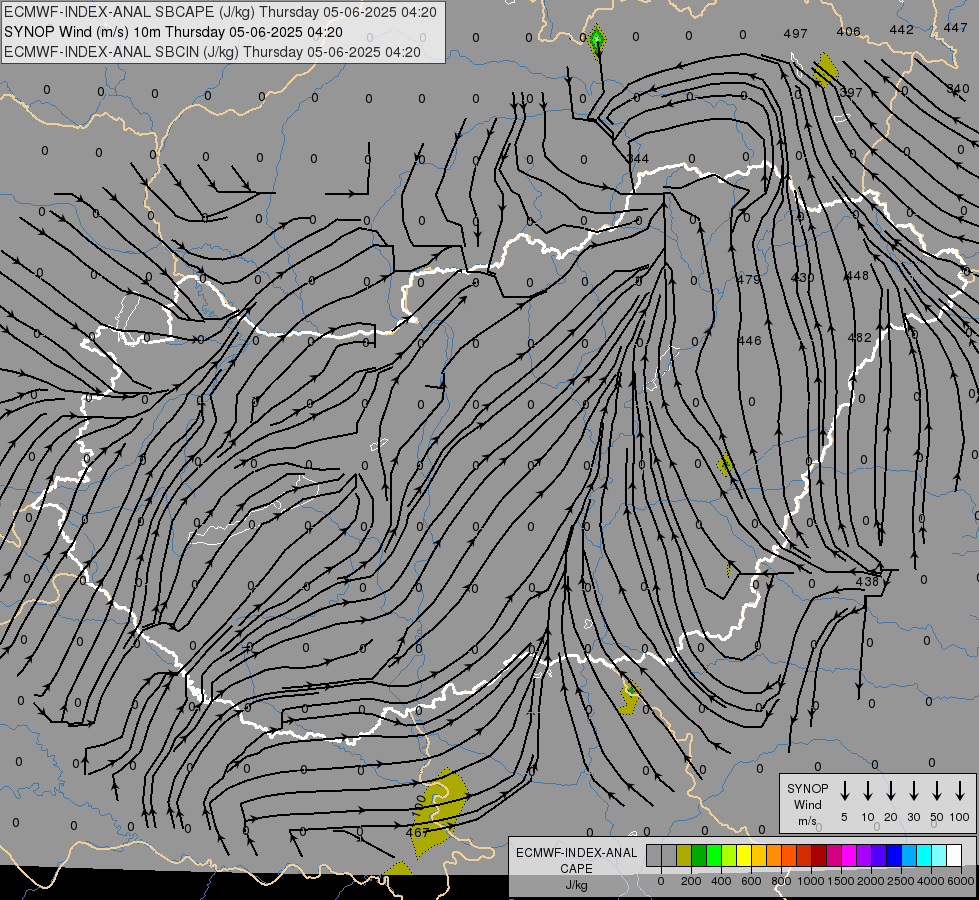This screenshot has height=900, width=979.
Task: Select the 20 m/s wind arrow symbol
Action: click(891, 791)
